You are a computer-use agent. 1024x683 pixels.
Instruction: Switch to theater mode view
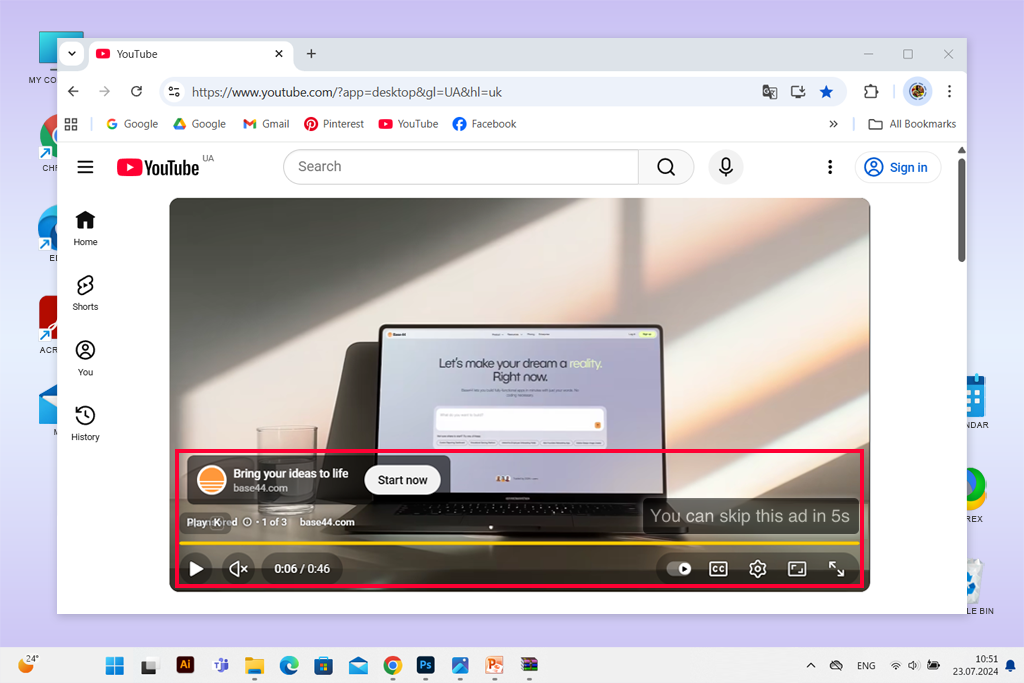click(797, 569)
